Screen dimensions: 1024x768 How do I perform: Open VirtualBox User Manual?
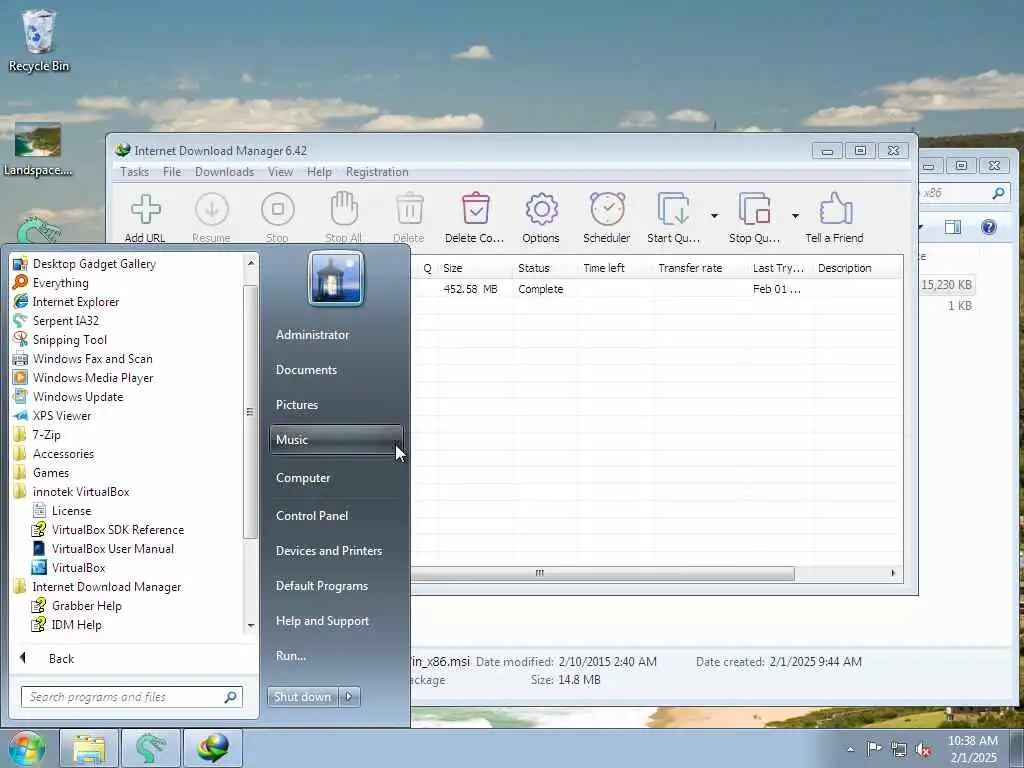pyautogui.click(x=127, y=549)
